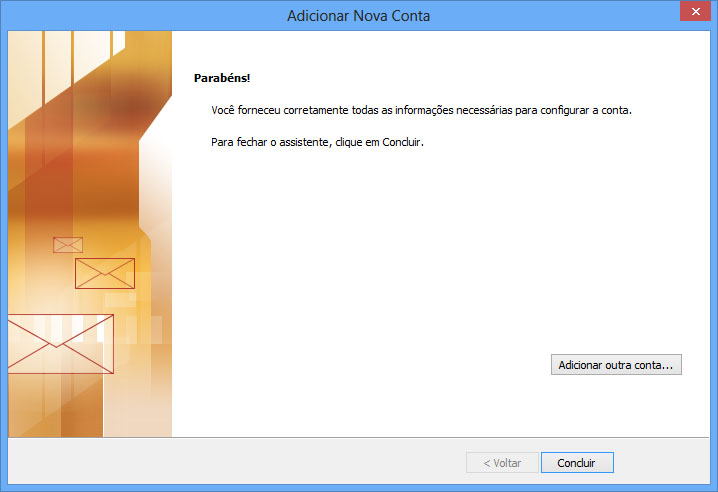Close the Adicionar Nova Conta window
Screen dimensions: 718x492
click(695, 11)
